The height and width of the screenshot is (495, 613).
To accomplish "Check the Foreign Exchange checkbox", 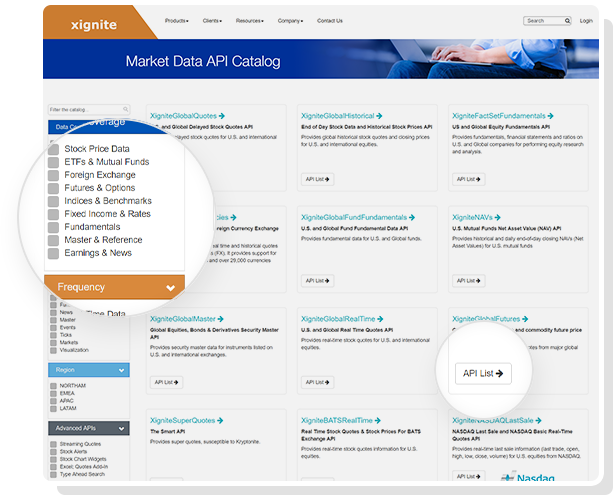I will point(54,175).
